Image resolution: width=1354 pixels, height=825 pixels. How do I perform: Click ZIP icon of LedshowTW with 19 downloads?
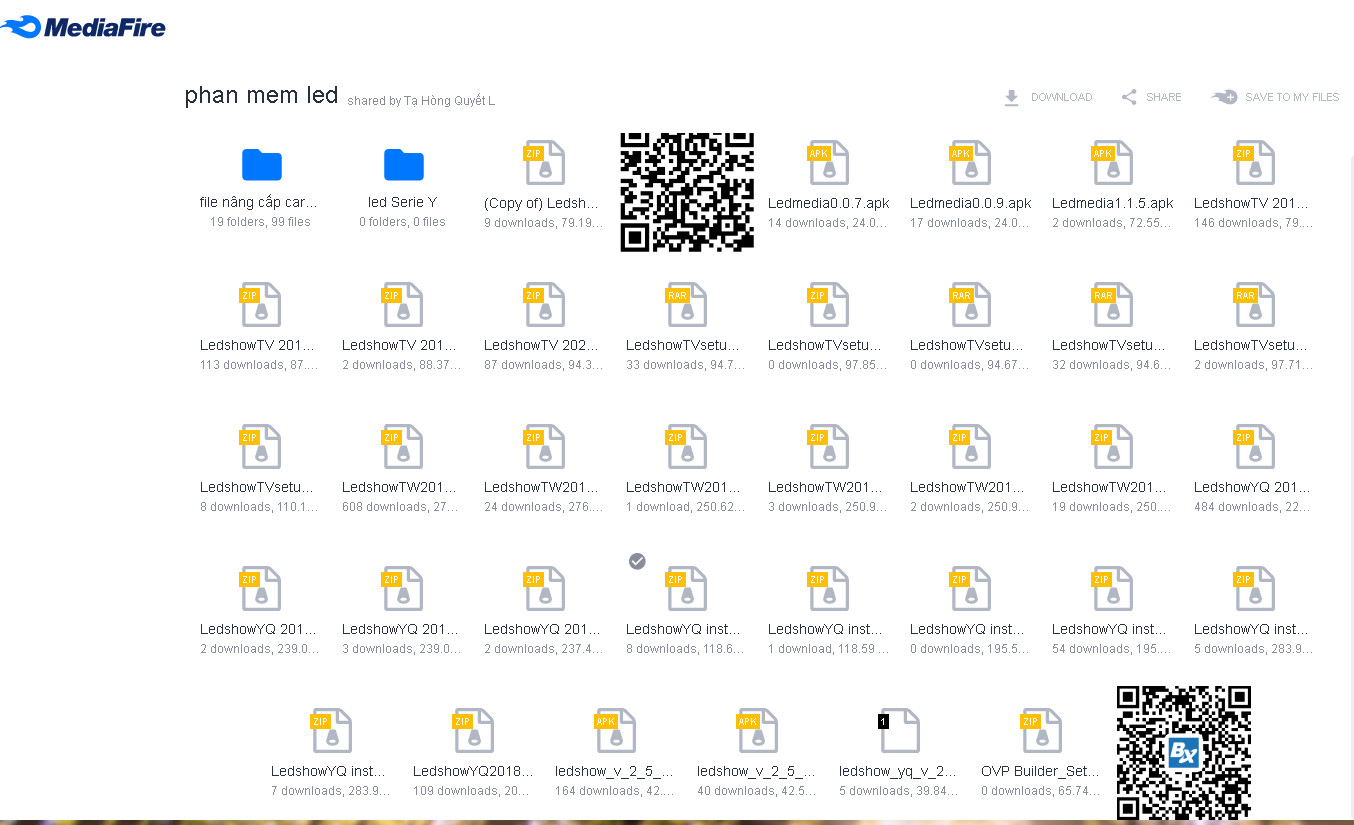(1114, 446)
